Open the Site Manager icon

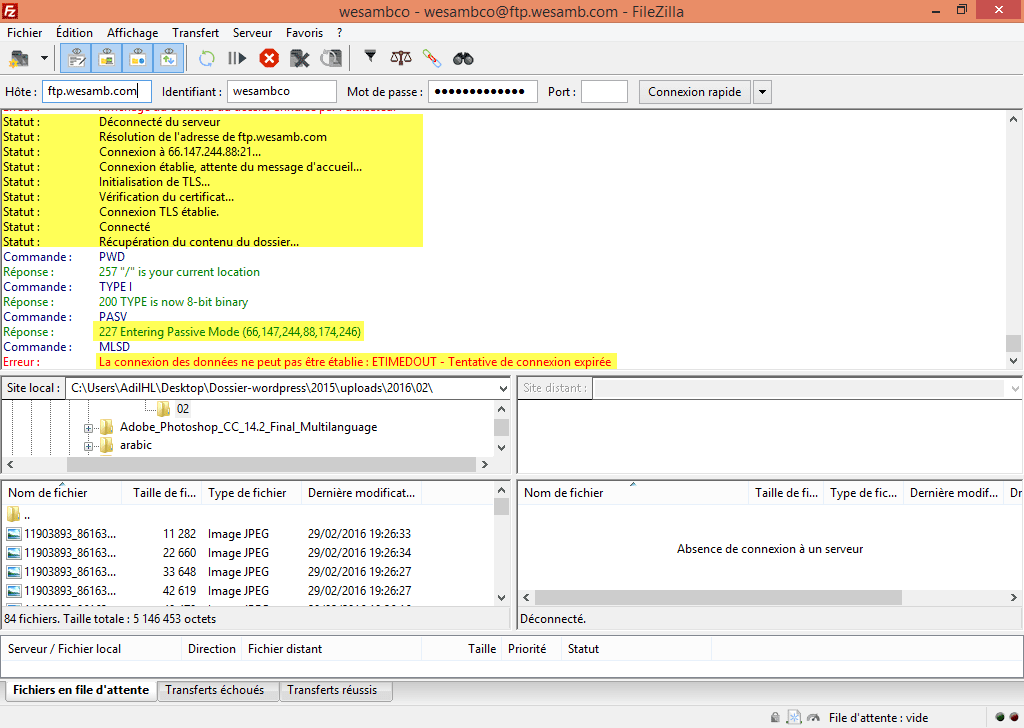point(19,58)
